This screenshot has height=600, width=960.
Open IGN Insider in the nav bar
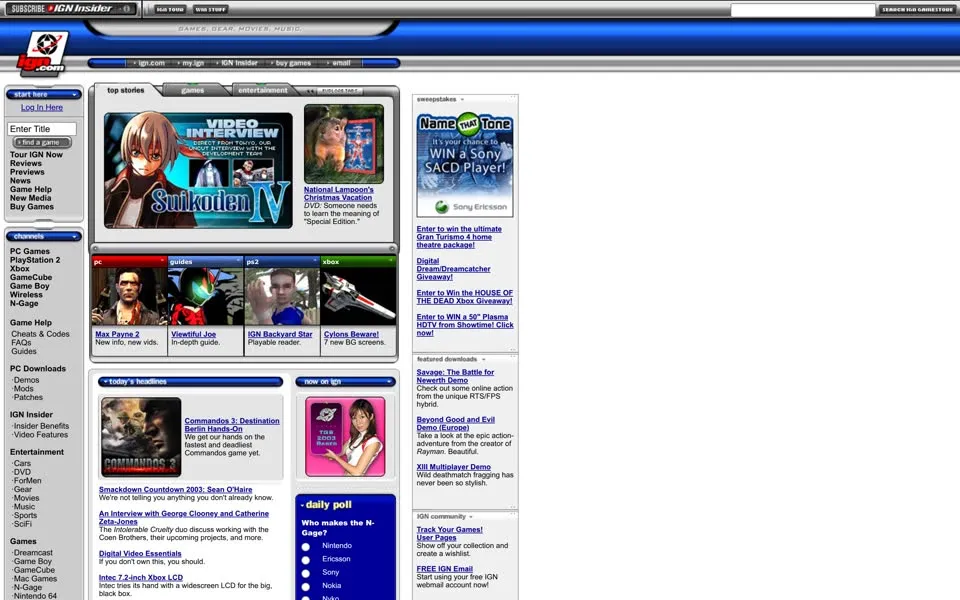(239, 63)
